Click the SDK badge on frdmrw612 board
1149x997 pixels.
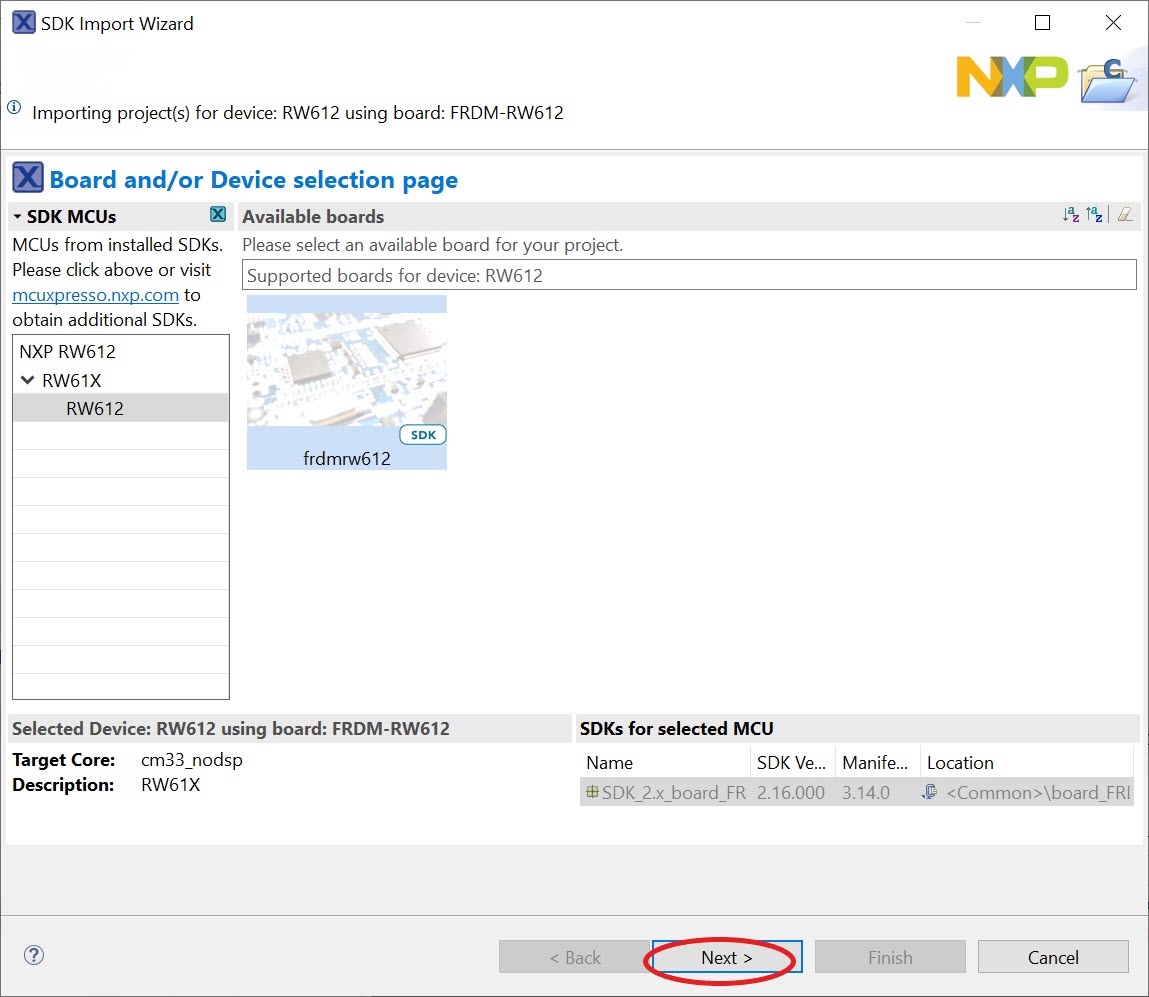click(423, 435)
